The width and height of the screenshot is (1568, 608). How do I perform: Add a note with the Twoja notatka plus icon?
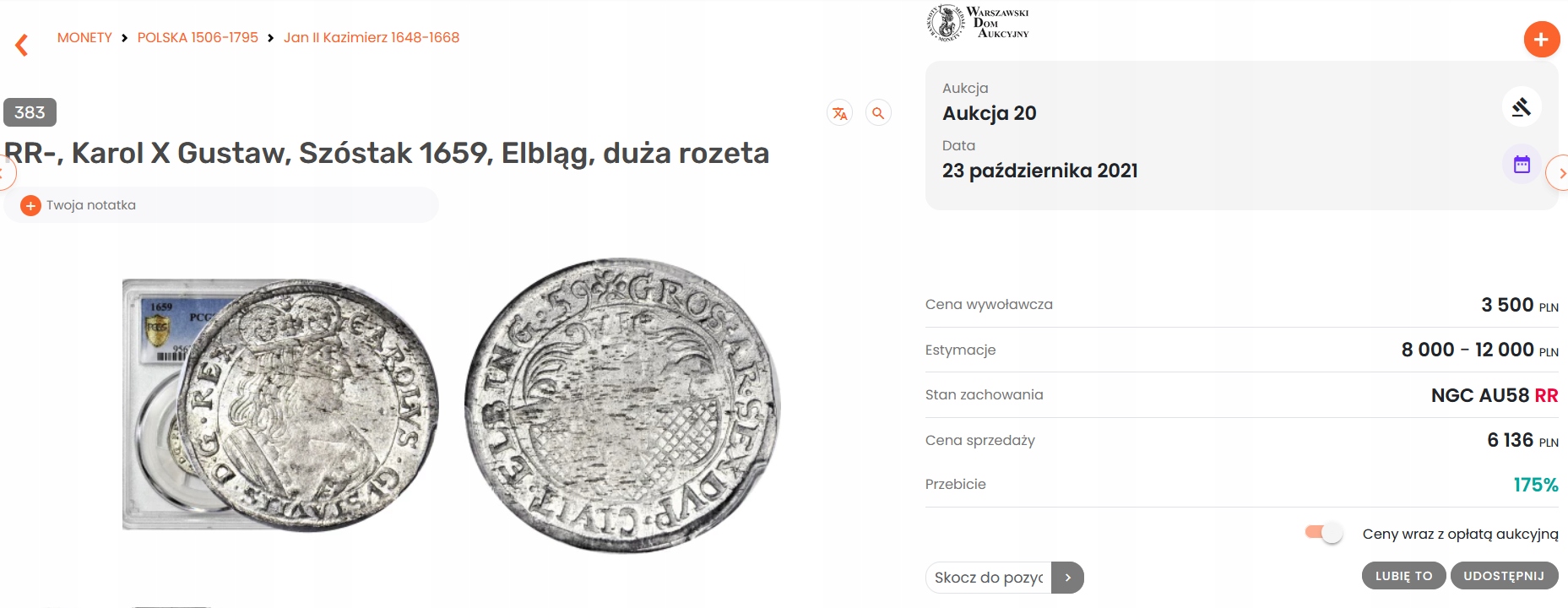coord(30,205)
